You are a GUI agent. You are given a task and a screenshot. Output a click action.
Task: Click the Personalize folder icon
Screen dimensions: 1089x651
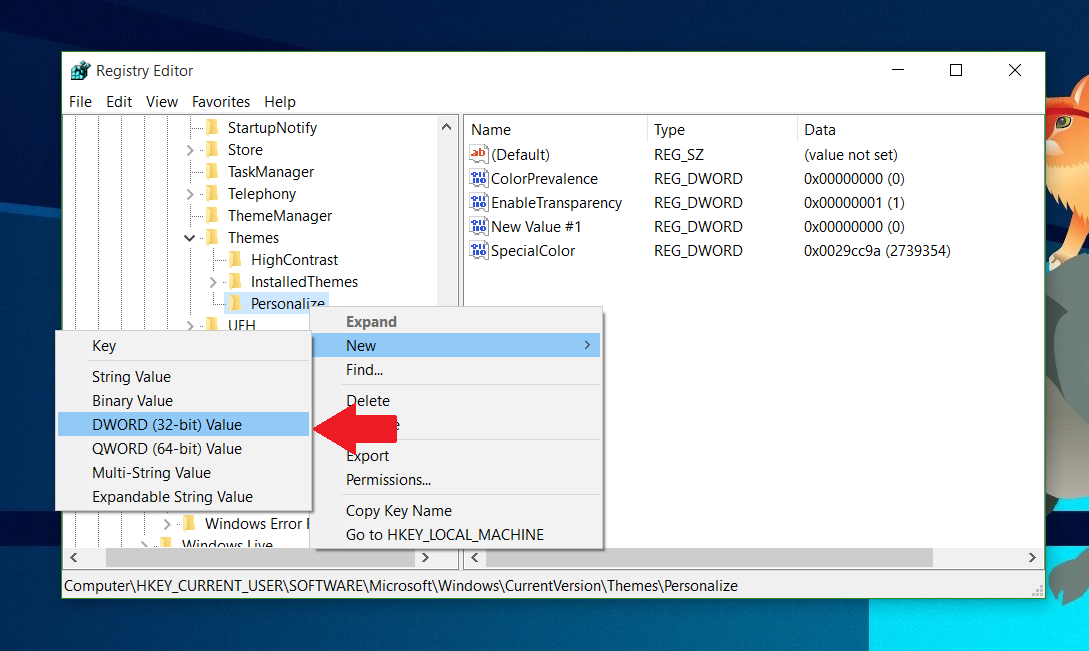tap(236, 303)
